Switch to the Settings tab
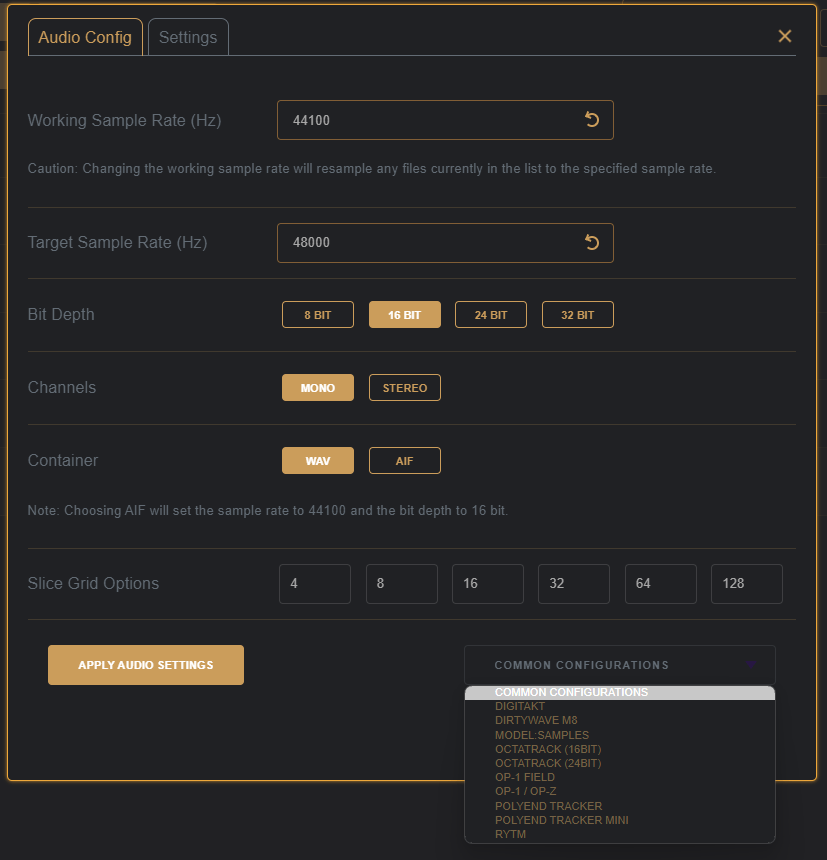Screen dimensions: 827x860 point(188,37)
